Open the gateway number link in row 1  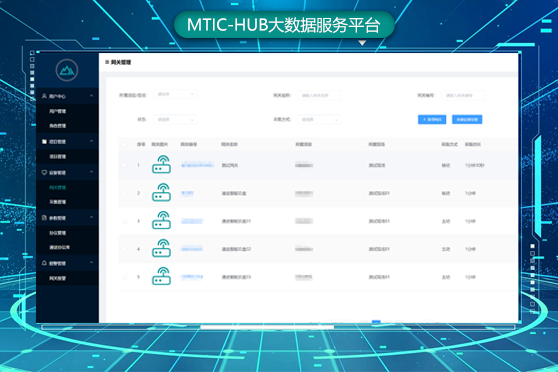[197, 165]
